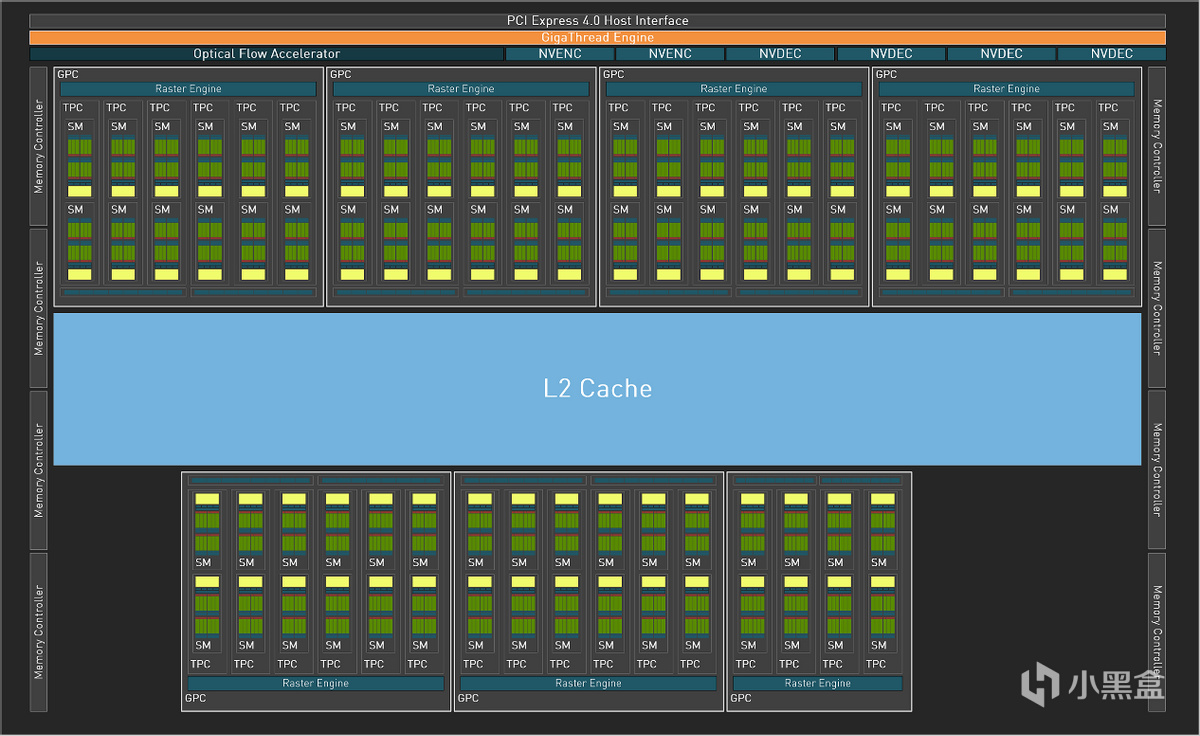
Task: Select the orange GigaThread Engine bar
Action: coord(597,37)
